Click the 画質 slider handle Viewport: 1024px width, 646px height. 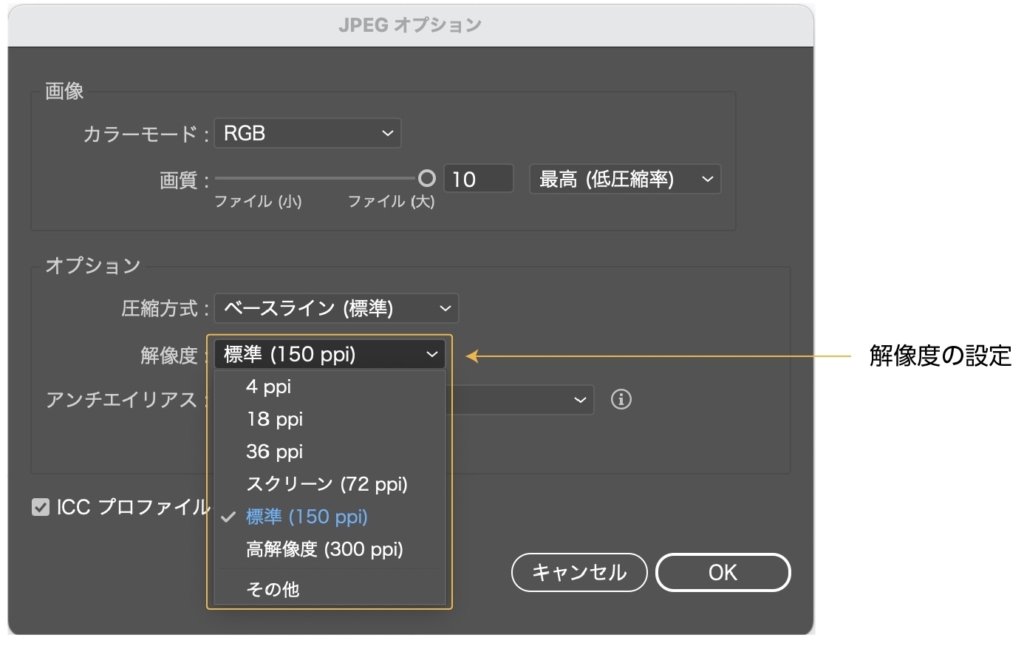coord(426,178)
